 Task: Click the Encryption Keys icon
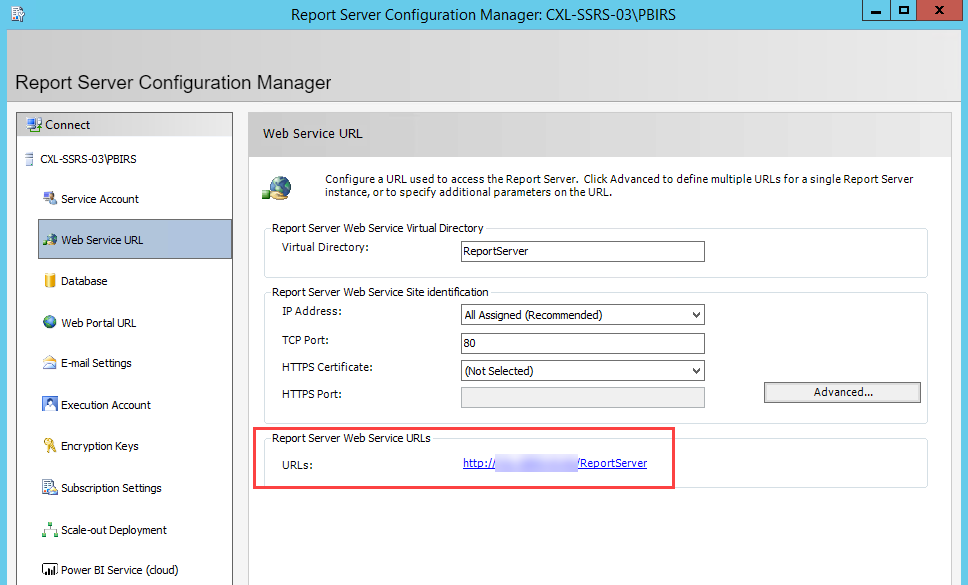50,446
